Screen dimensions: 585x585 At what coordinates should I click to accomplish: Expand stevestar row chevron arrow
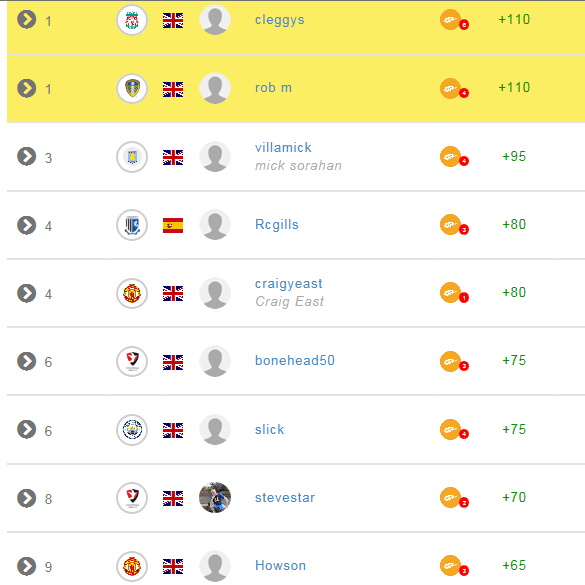coord(26,498)
